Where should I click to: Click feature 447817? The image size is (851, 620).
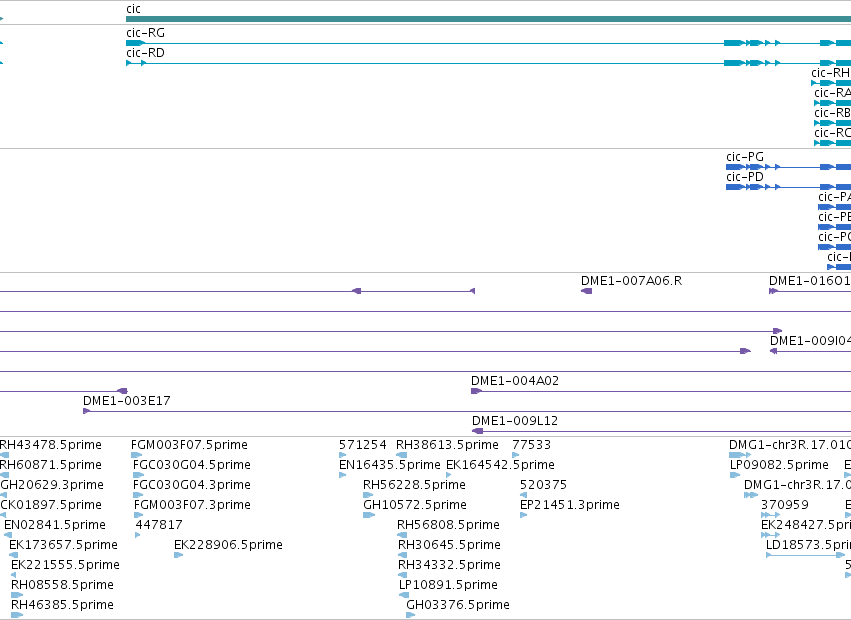click(x=158, y=525)
